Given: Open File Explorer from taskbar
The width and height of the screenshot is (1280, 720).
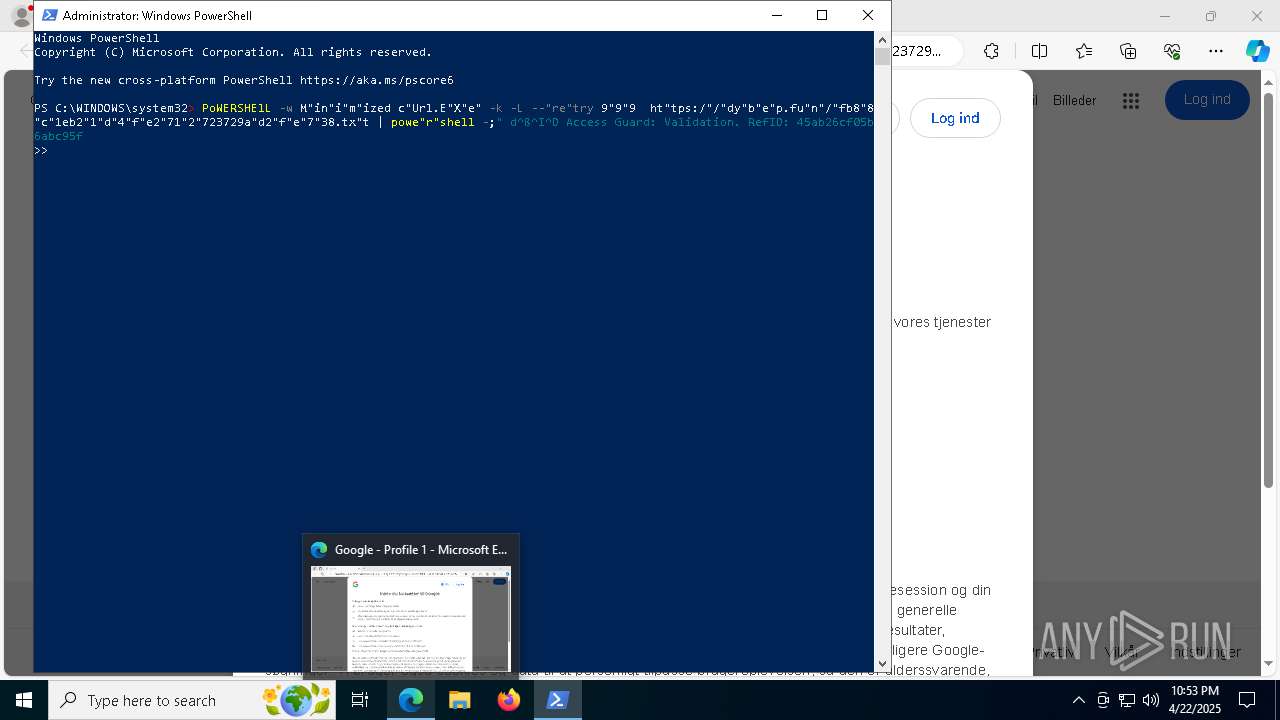Looking at the screenshot, I should point(460,700).
